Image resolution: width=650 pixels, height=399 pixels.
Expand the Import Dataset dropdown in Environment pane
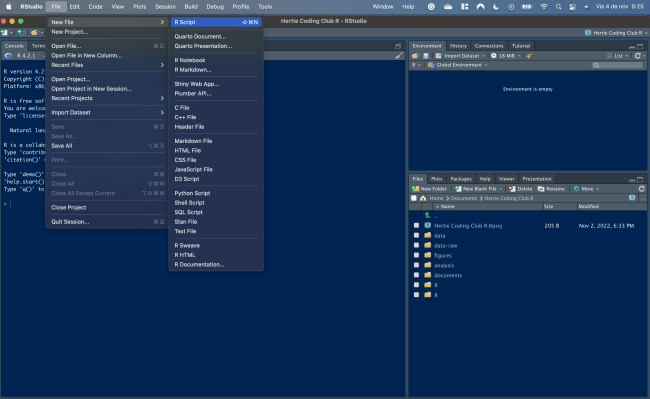click(460, 56)
